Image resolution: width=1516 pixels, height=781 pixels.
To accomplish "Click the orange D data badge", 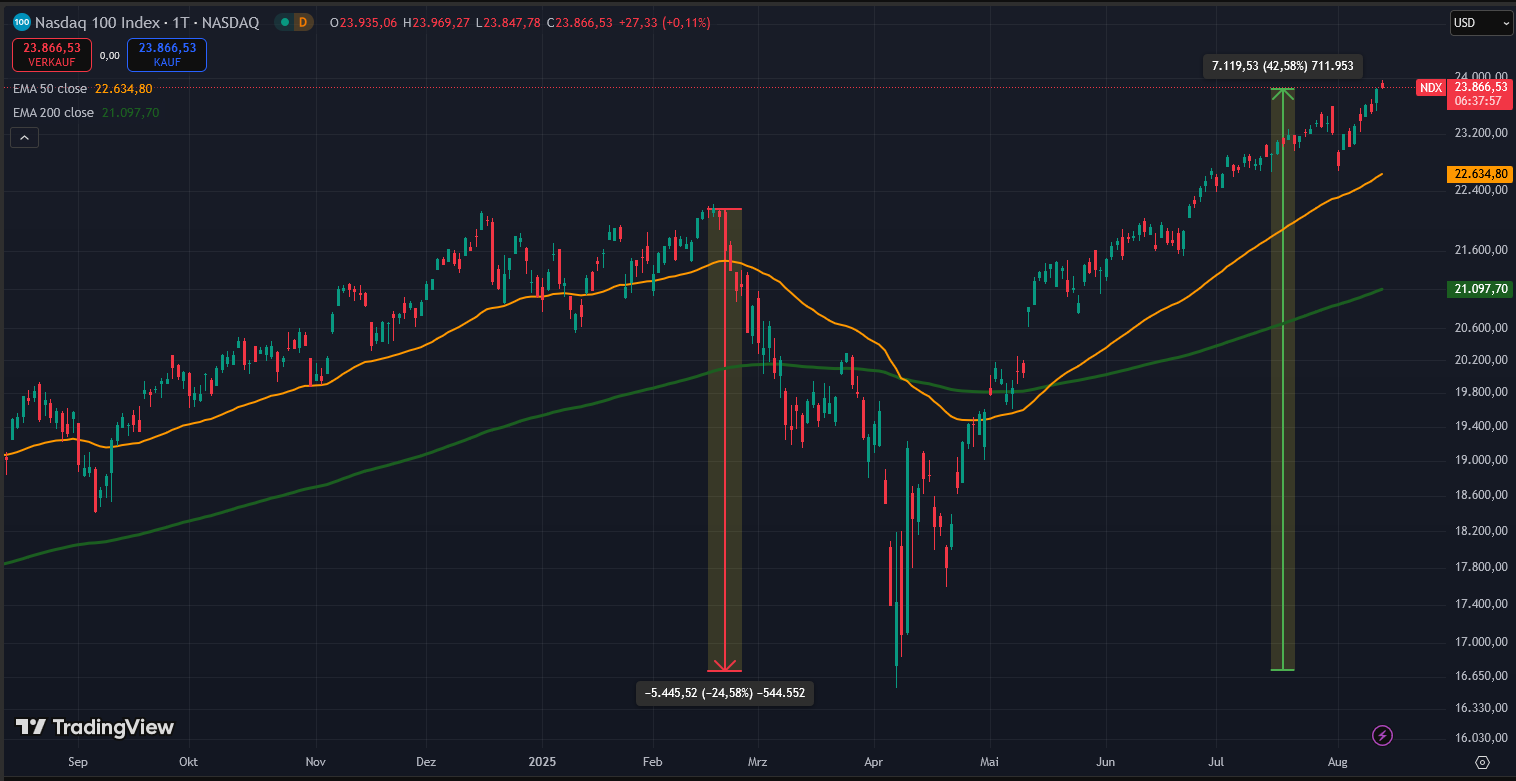I will click(x=302, y=22).
